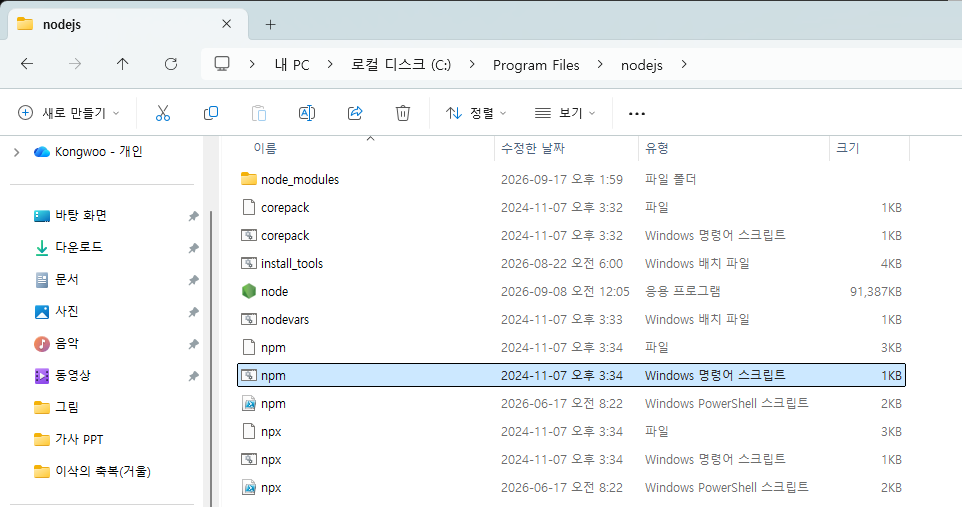Unpin 동영상 using its pin icon

coord(193,376)
